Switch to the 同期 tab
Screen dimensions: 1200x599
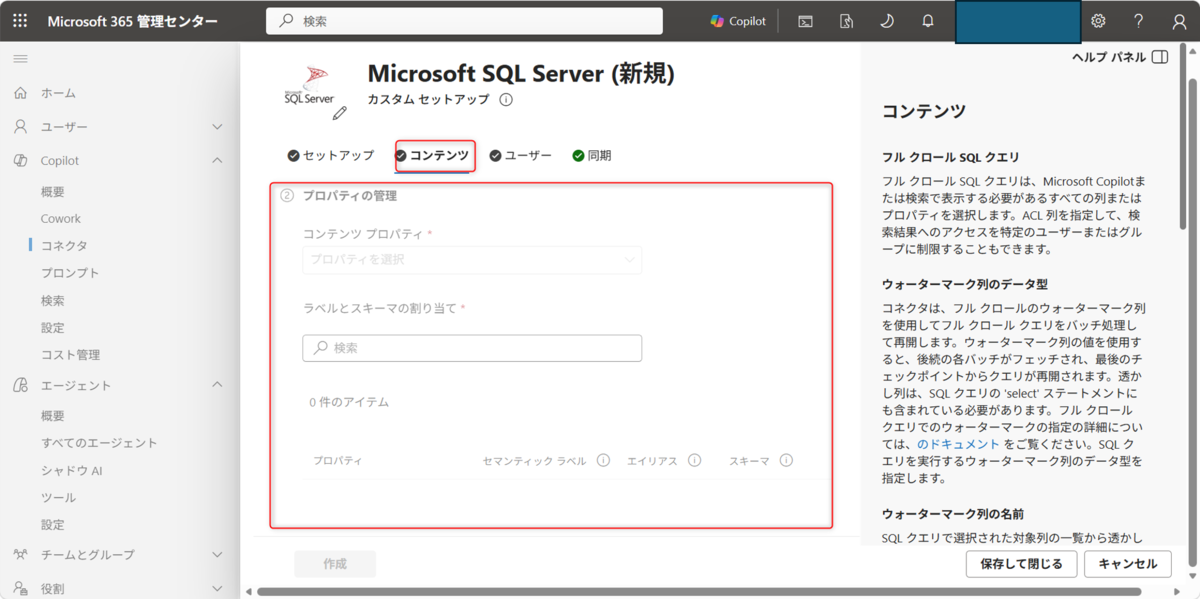pyautogui.click(x=592, y=156)
